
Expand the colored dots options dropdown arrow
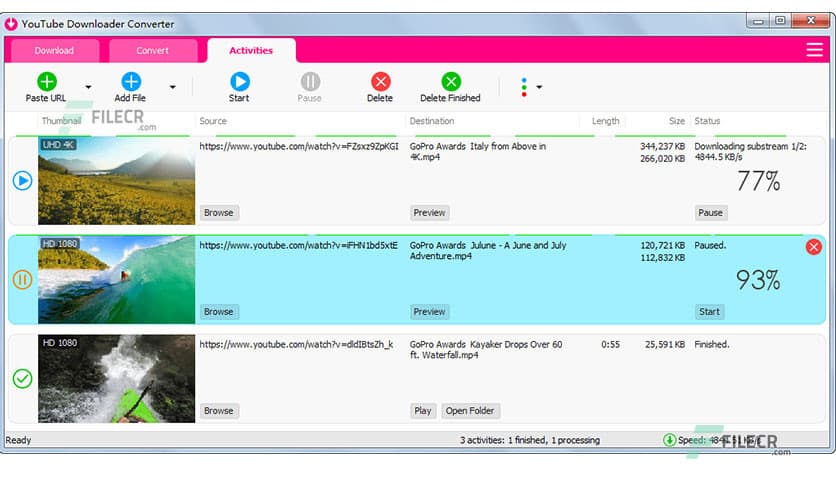[x=539, y=87]
